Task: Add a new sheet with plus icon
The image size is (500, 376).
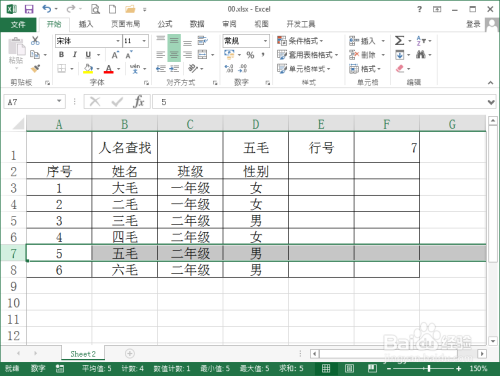Action: [x=130, y=353]
